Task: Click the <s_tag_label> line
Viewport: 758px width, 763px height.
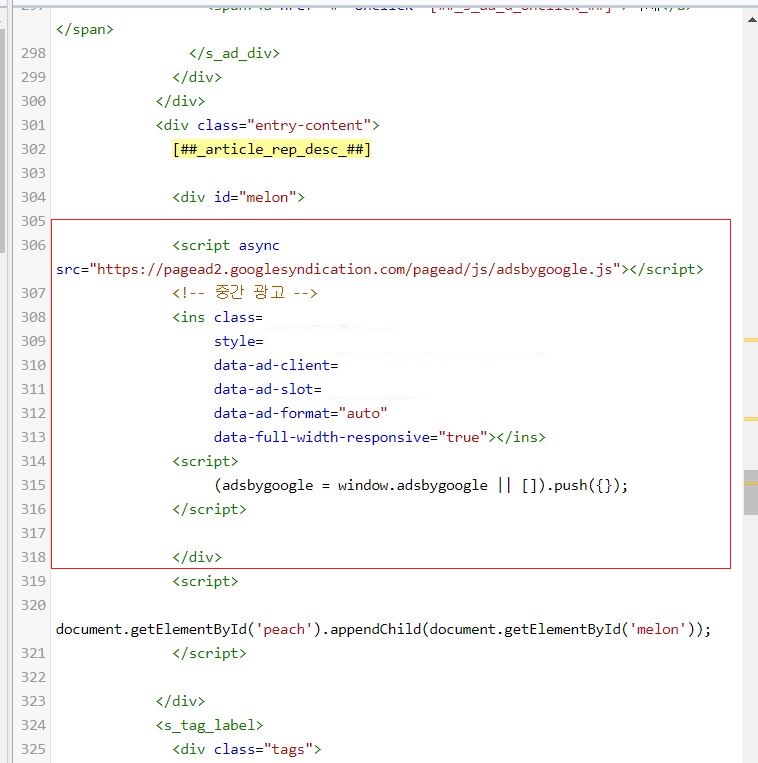Action: pyautogui.click(x=209, y=726)
